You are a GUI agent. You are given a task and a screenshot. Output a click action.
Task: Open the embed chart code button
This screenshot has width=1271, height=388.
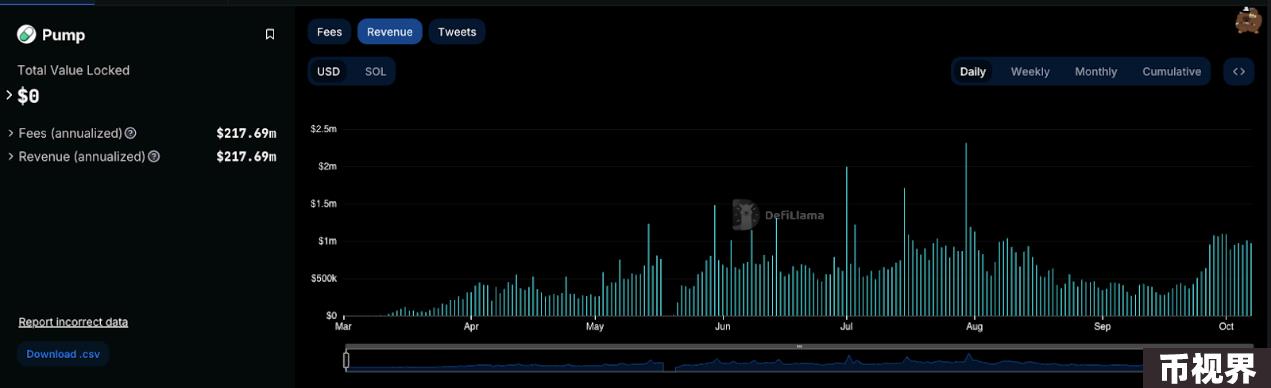coord(1238,71)
